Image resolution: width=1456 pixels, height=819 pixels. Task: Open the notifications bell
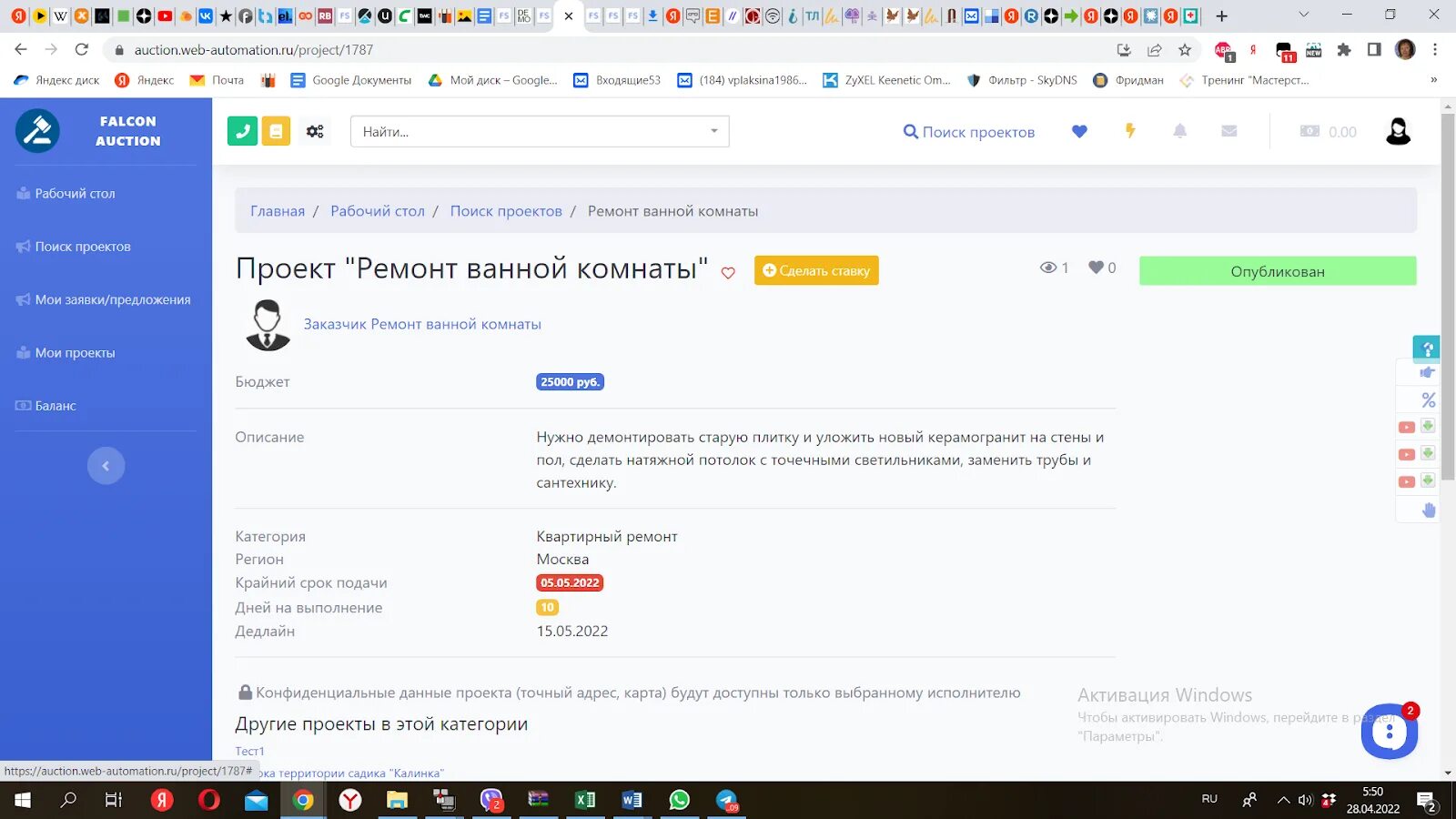point(1180,131)
